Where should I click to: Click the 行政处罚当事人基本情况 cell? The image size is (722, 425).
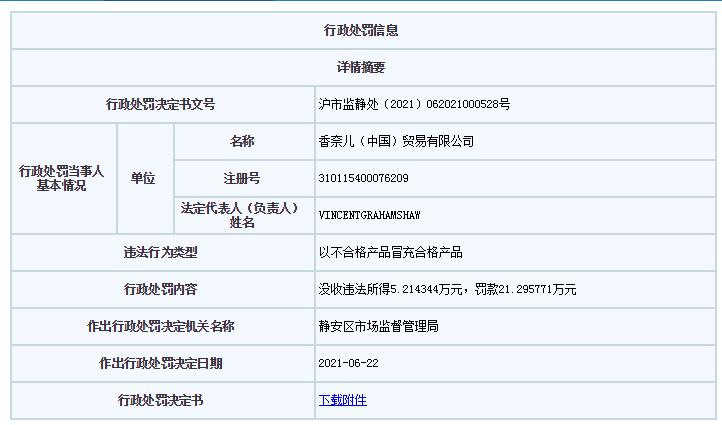point(62,178)
